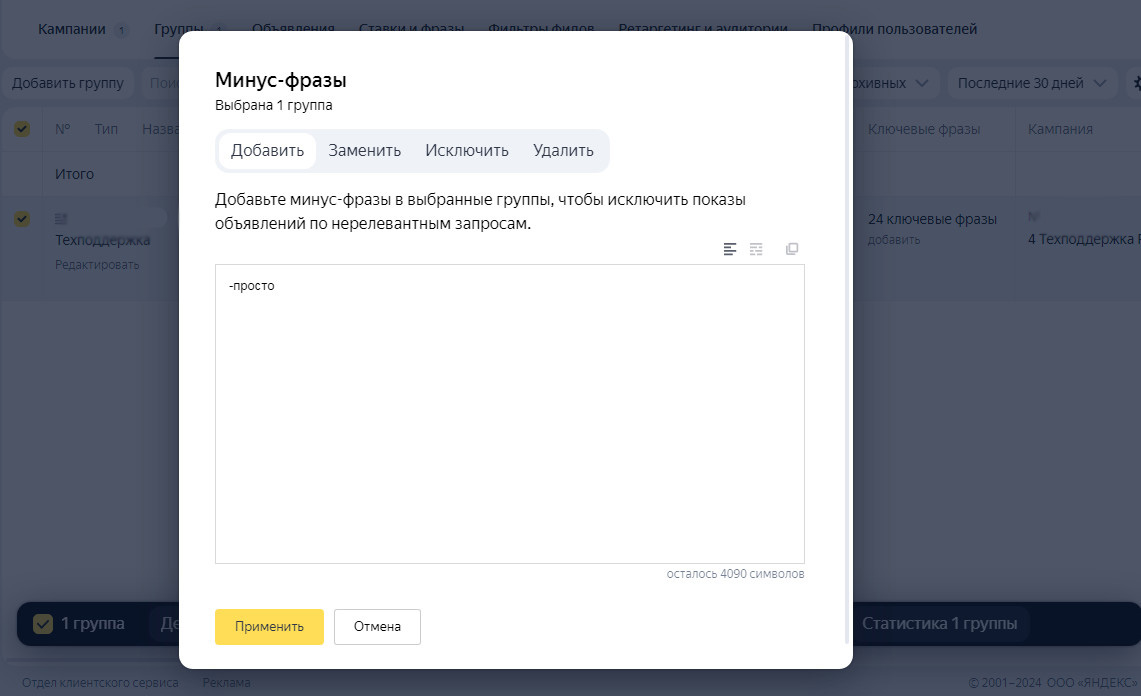Open the Кампании tab
The height and width of the screenshot is (696, 1141).
[x=71, y=29]
